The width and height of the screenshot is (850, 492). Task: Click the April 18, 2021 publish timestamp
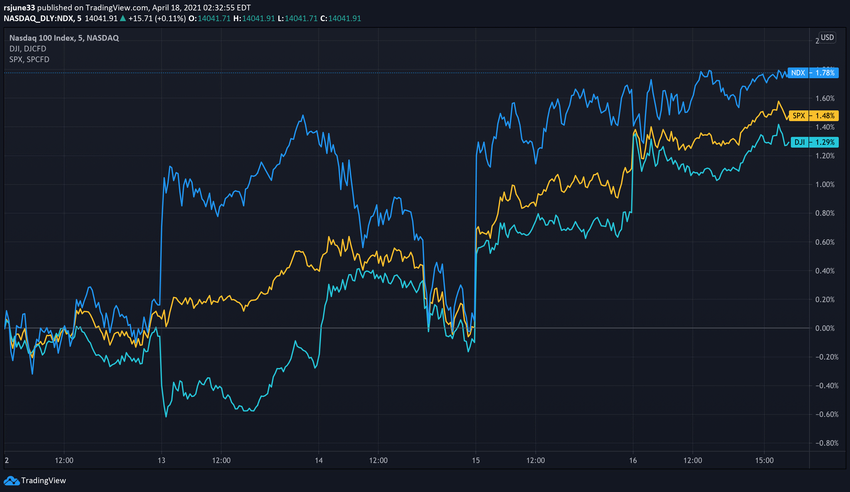pyautogui.click(x=202, y=8)
